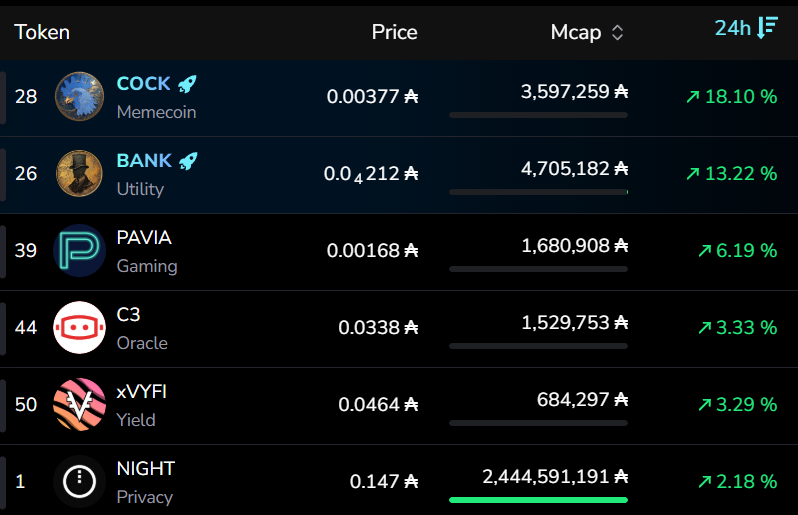798x515 pixels.
Task: Open the PAVIA token logo
Action: (79, 250)
